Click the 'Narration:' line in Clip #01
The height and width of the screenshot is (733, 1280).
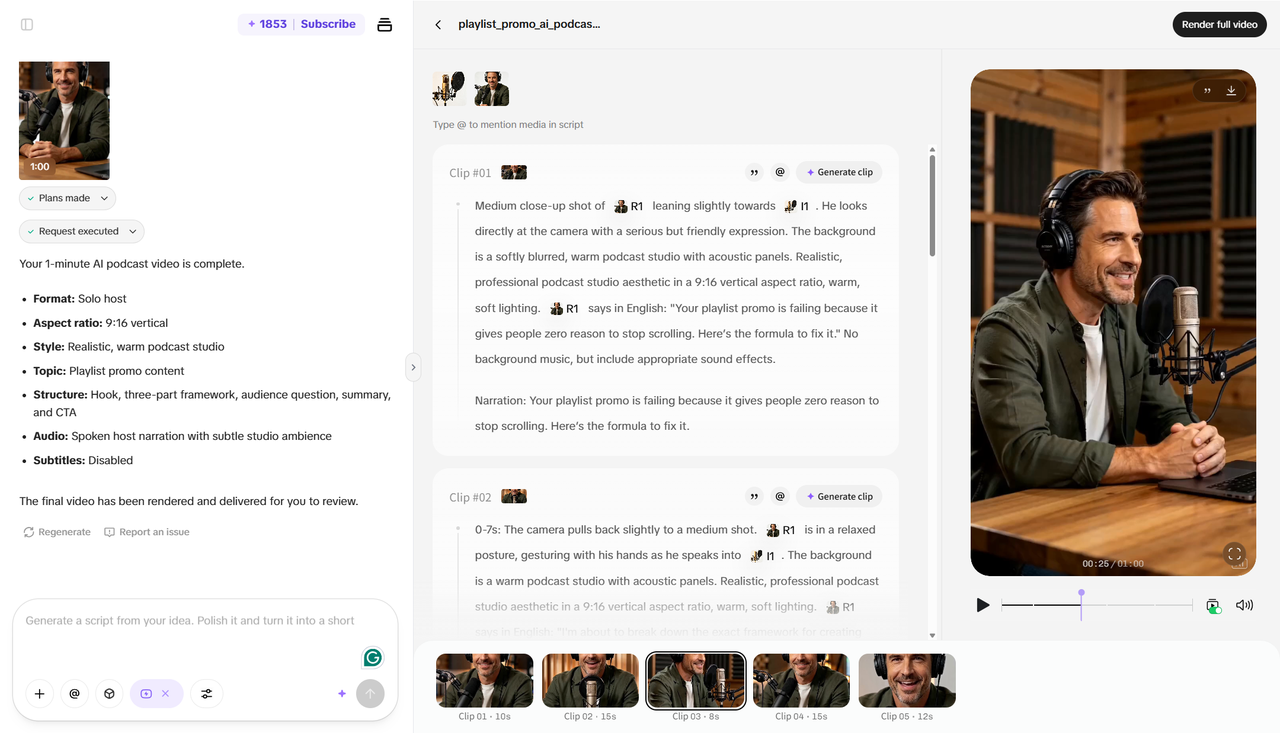677,413
